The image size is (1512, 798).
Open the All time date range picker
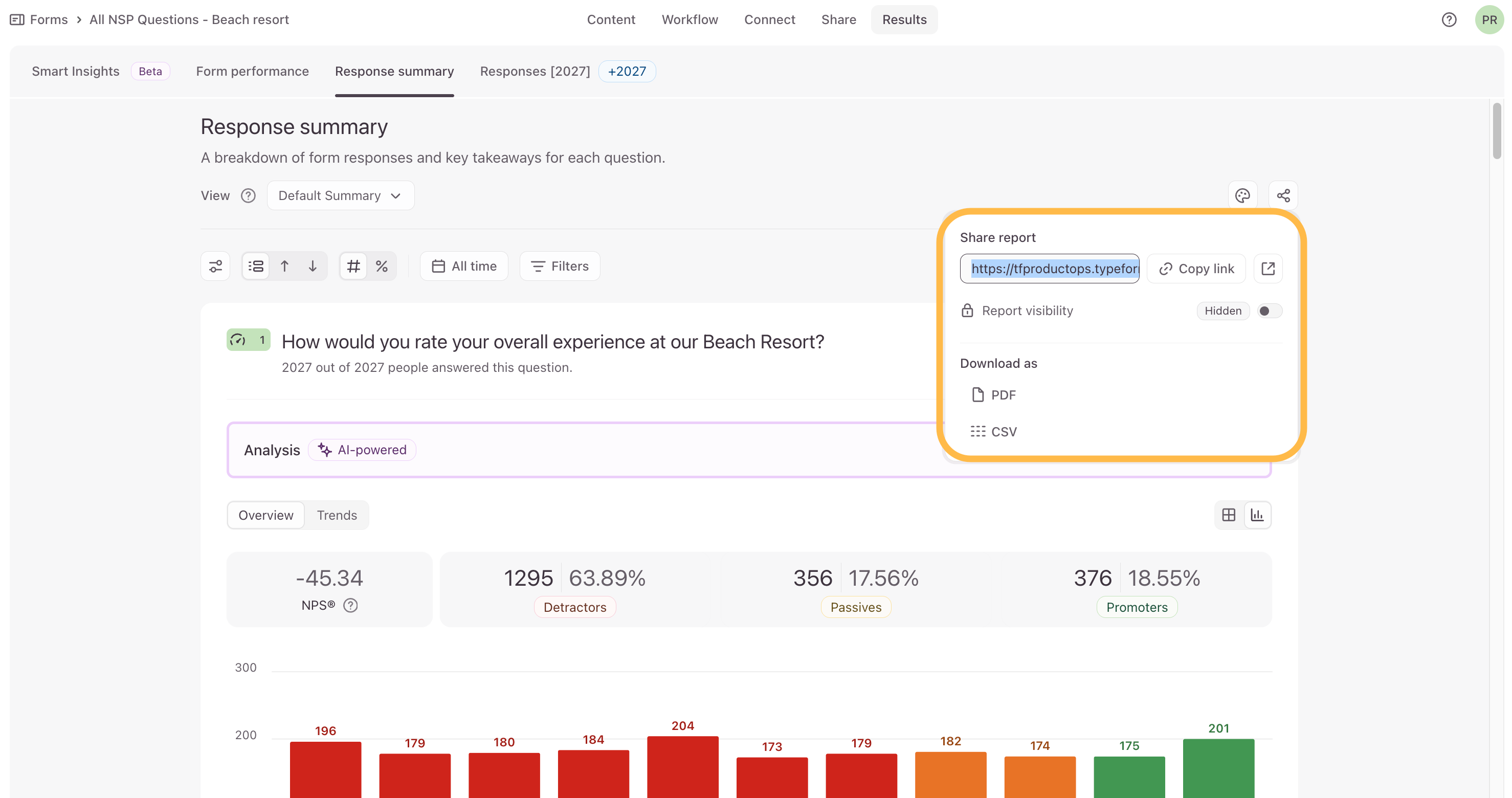tap(464, 266)
